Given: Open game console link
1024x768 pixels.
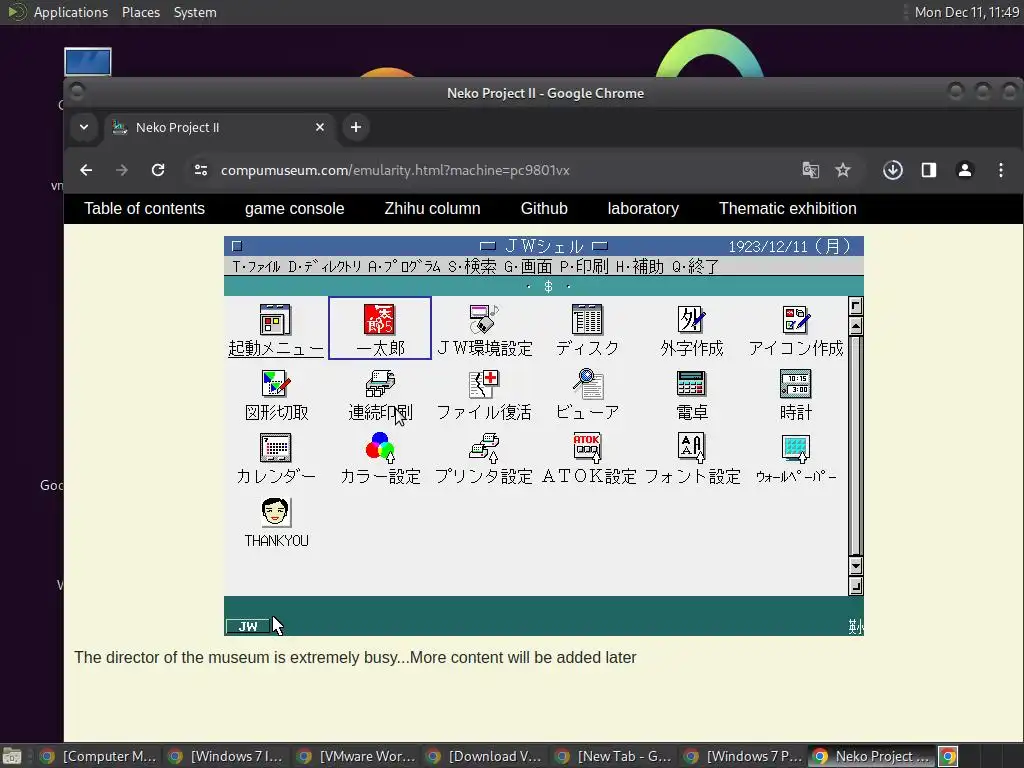Looking at the screenshot, I should point(295,208).
